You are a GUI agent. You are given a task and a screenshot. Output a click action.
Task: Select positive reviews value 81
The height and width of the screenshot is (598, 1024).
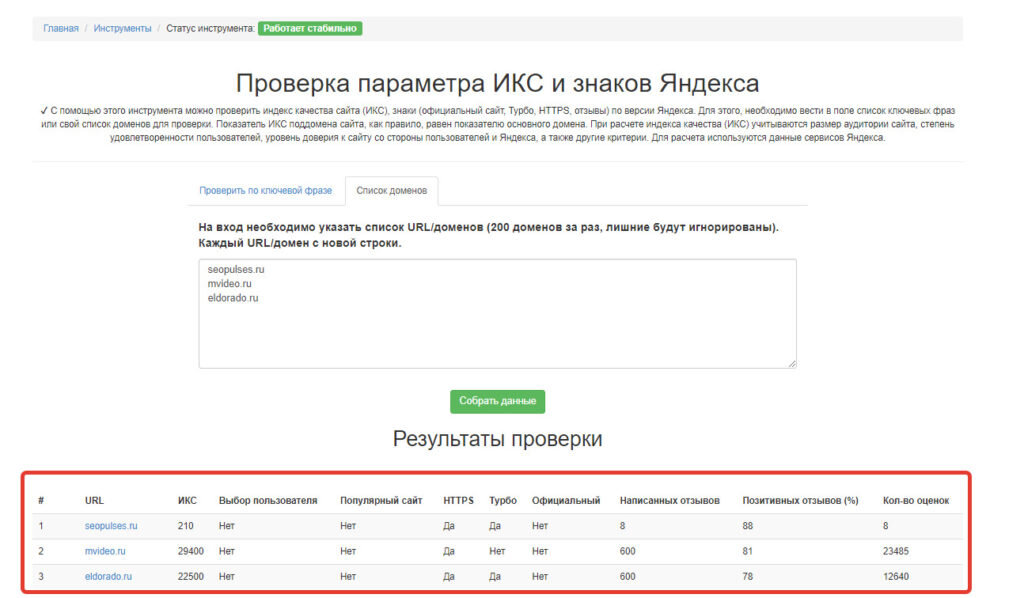coord(748,551)
